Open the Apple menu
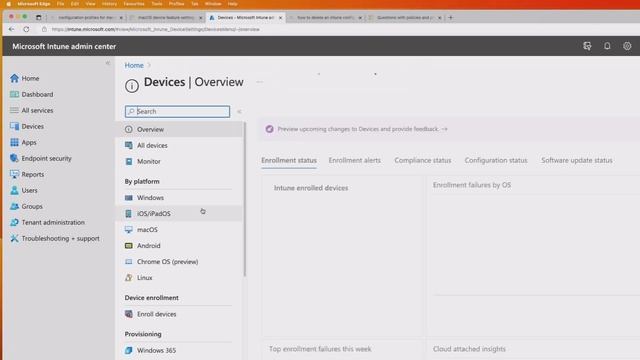Image resolution: width=640 pixels, height=360 pixels. point(9,4)
